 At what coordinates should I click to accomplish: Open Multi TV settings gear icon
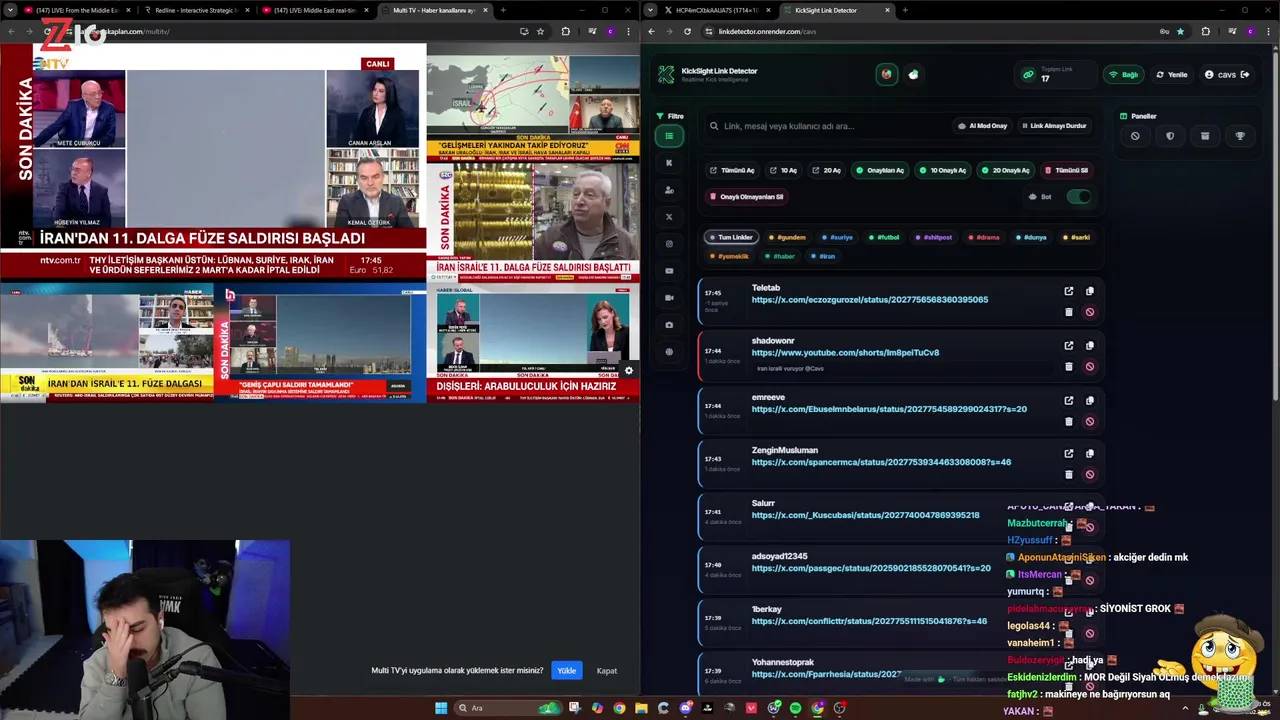[628, 371]
